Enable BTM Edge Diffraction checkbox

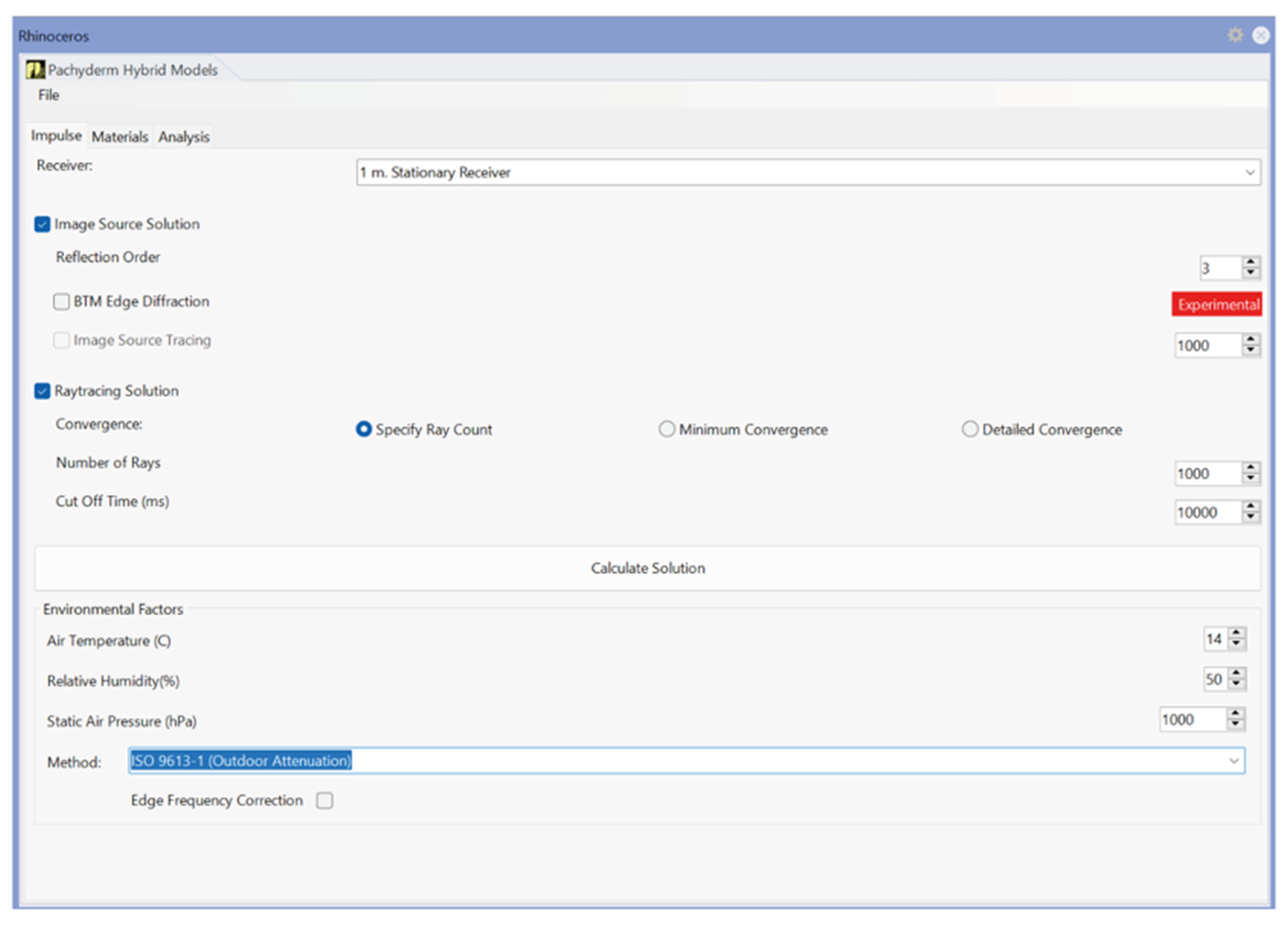61,301
